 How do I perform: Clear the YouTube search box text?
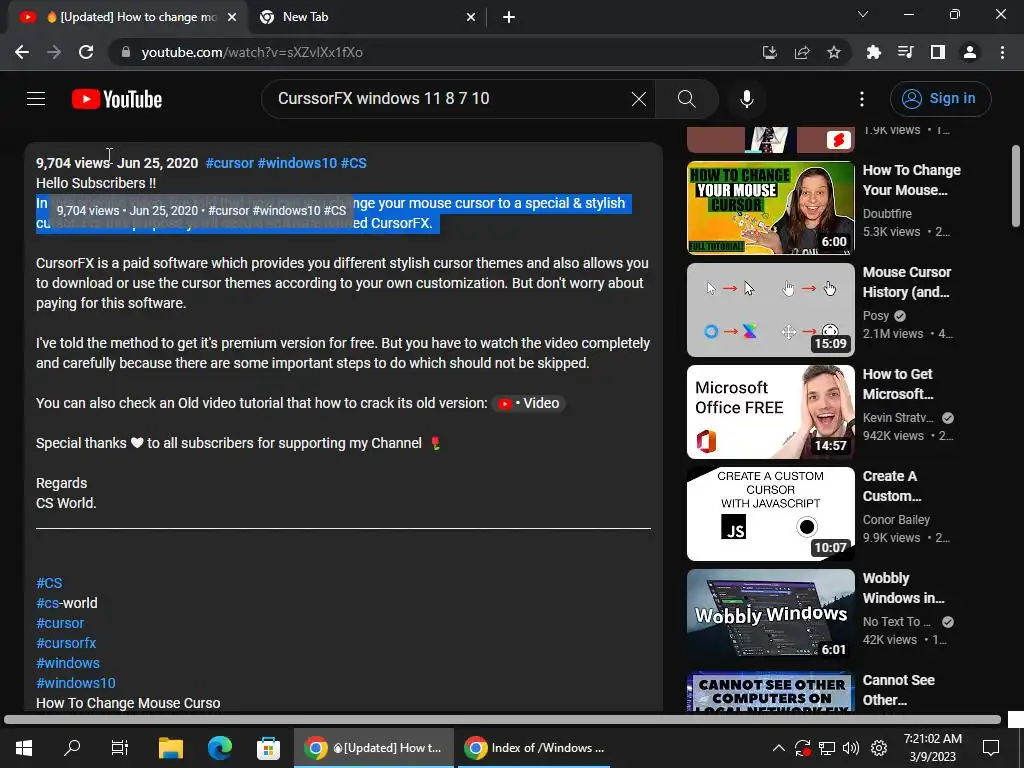click(x=639, y=99)
